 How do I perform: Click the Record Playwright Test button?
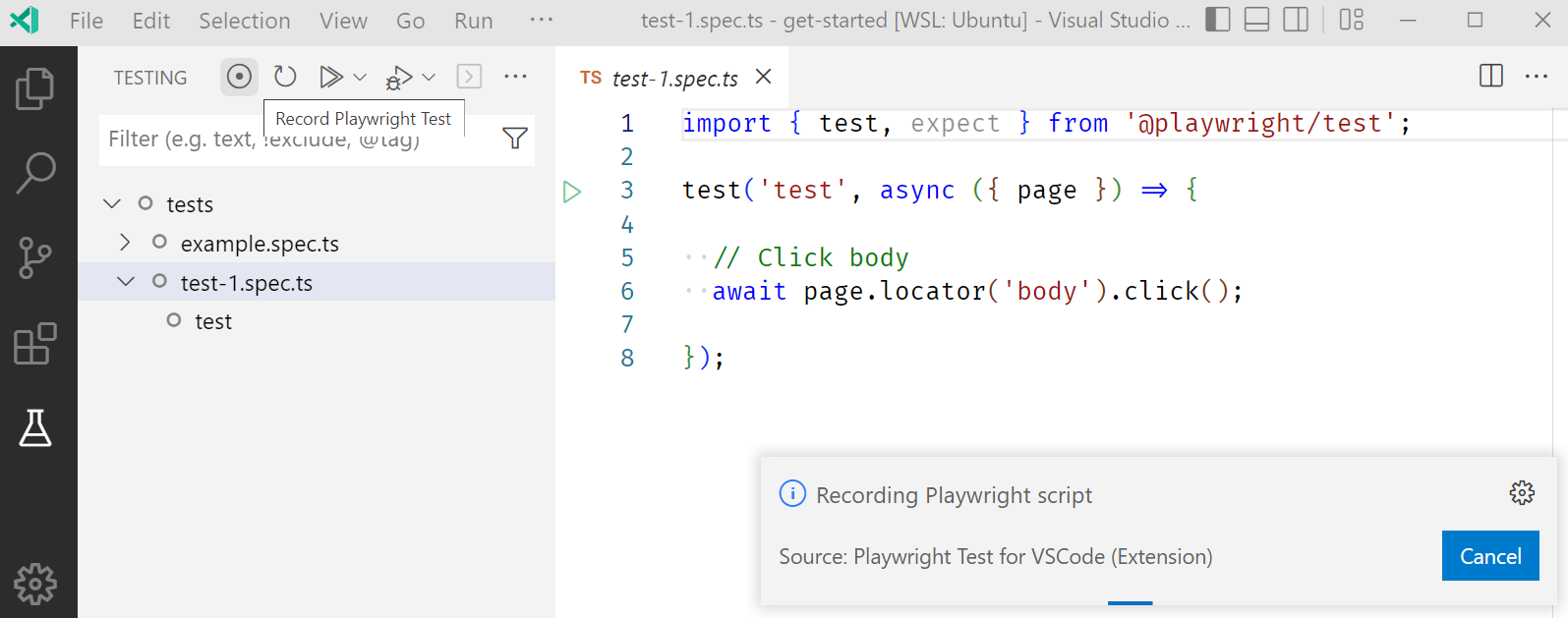(x=239, y=77)
